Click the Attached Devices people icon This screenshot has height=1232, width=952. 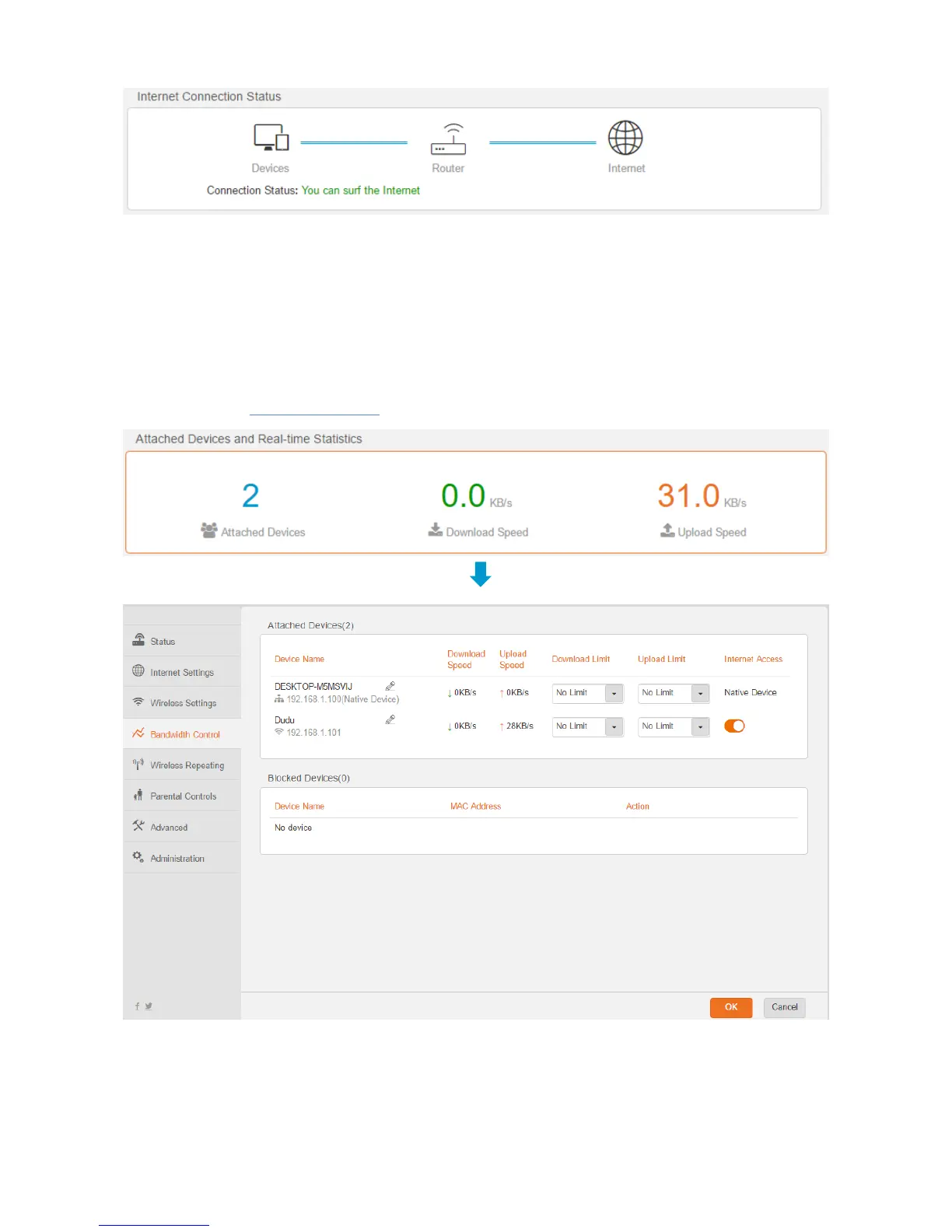tap(208, 530)
